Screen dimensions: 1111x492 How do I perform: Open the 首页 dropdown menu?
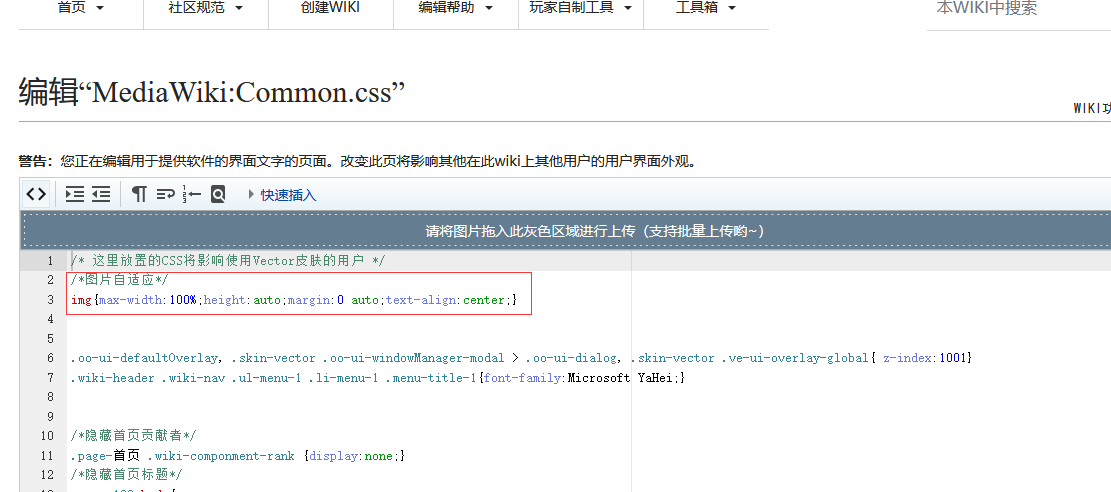[x=81, y=8]
